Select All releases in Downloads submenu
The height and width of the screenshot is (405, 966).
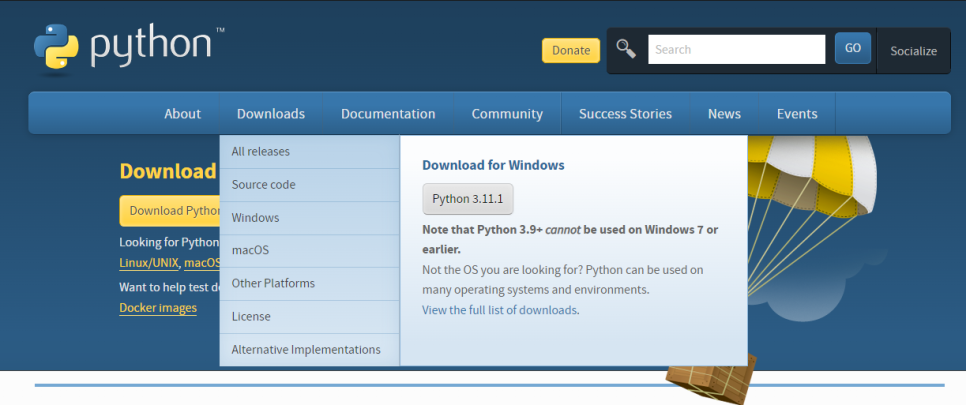(309, 152)
